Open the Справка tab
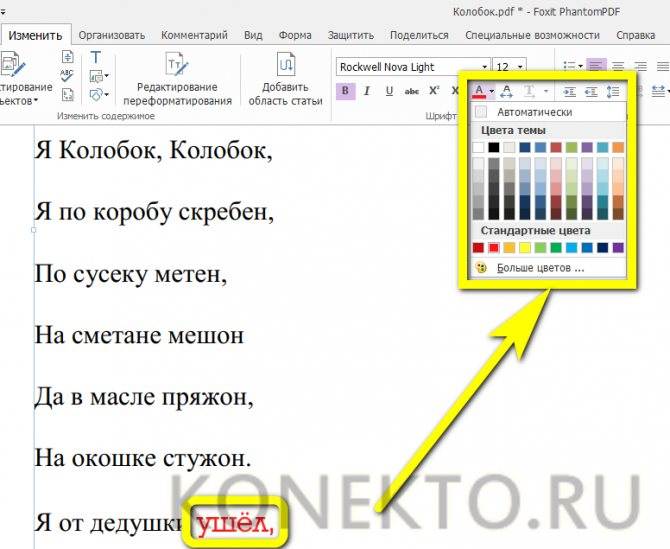The width and height of the screenshot is (670, 549). click(636, 35)
